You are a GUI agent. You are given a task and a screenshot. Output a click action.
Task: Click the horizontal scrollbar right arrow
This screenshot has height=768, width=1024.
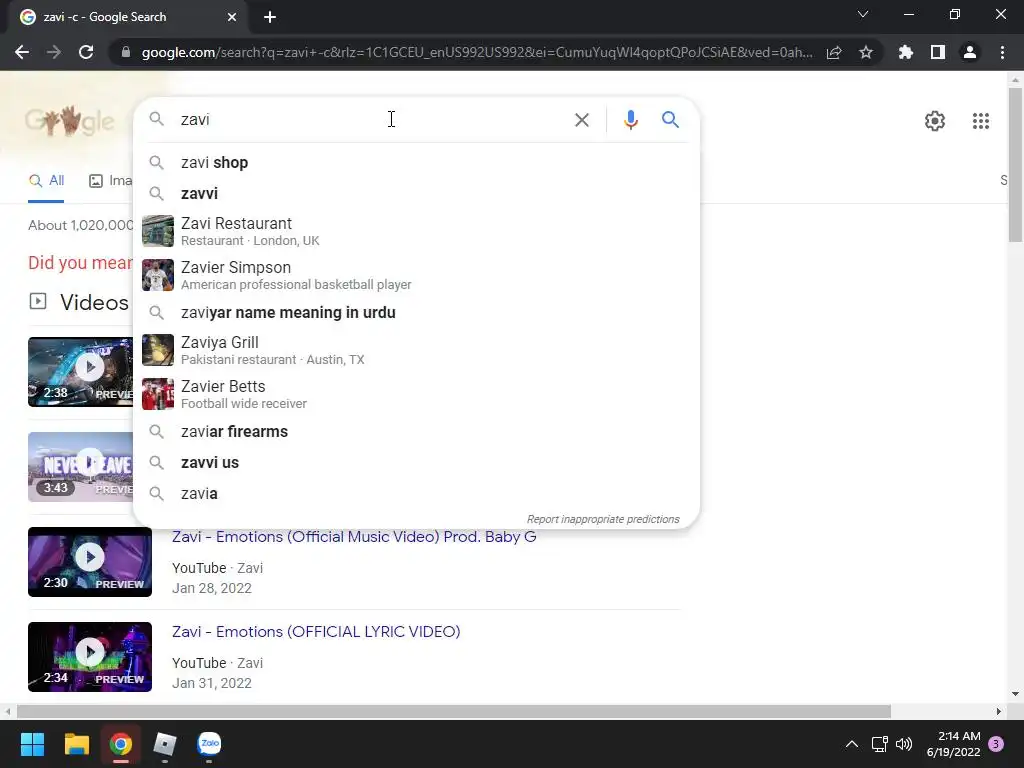(x=999, y=711)
